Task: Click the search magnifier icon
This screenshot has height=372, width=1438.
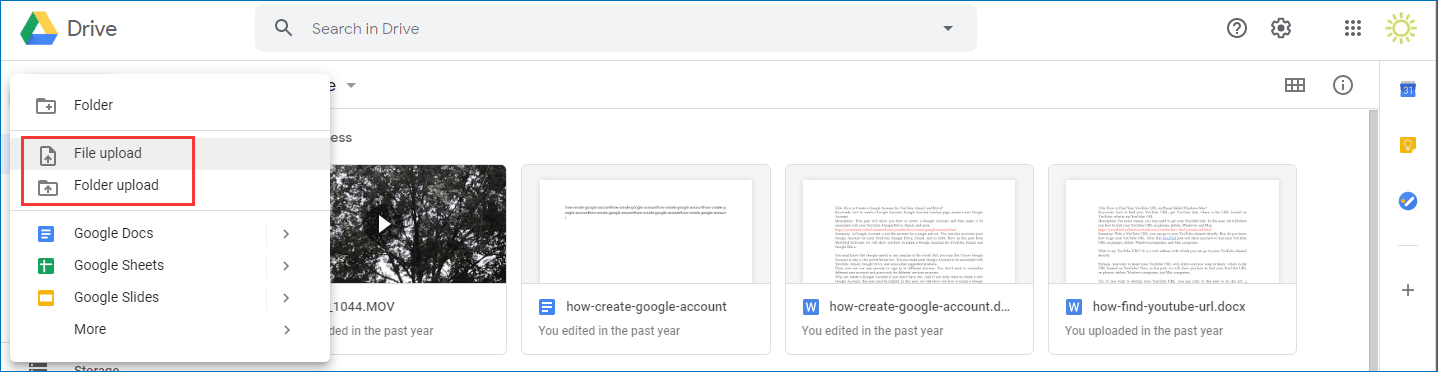Action: (284, 29)
